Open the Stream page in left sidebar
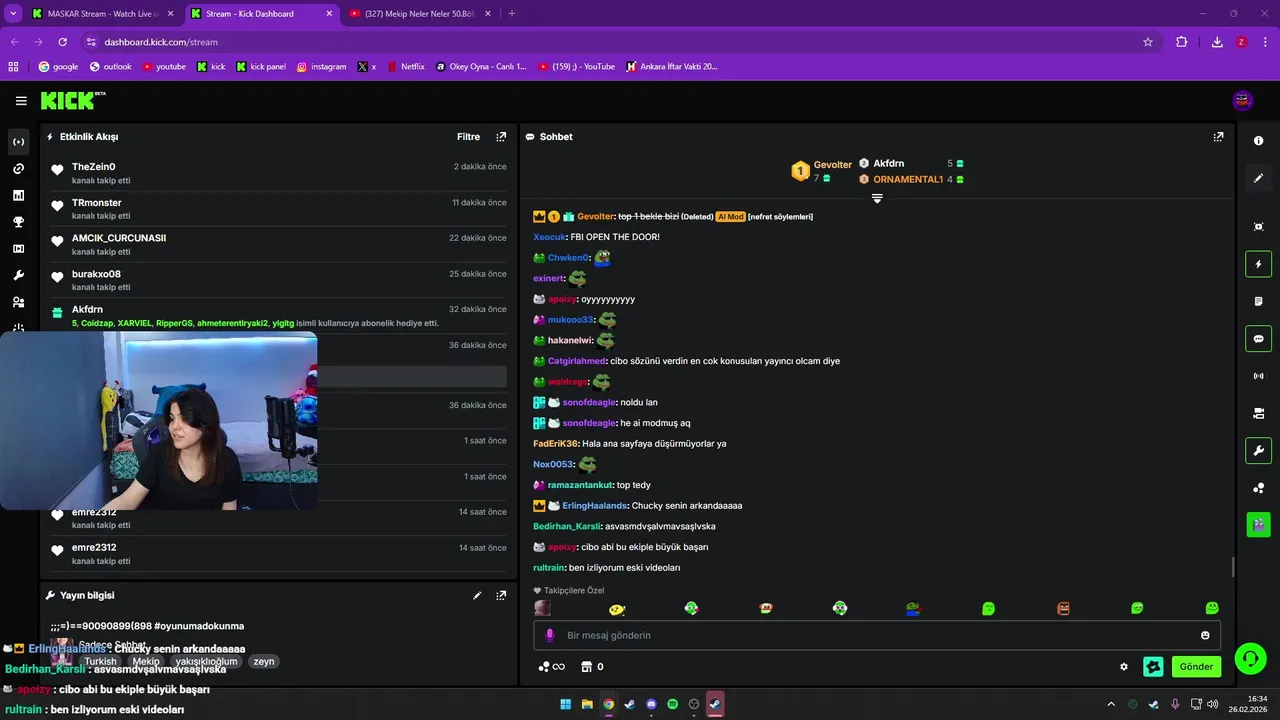The width and height of the screenshot is (1280, 720). pyautogui.click(x=18, y=142)
